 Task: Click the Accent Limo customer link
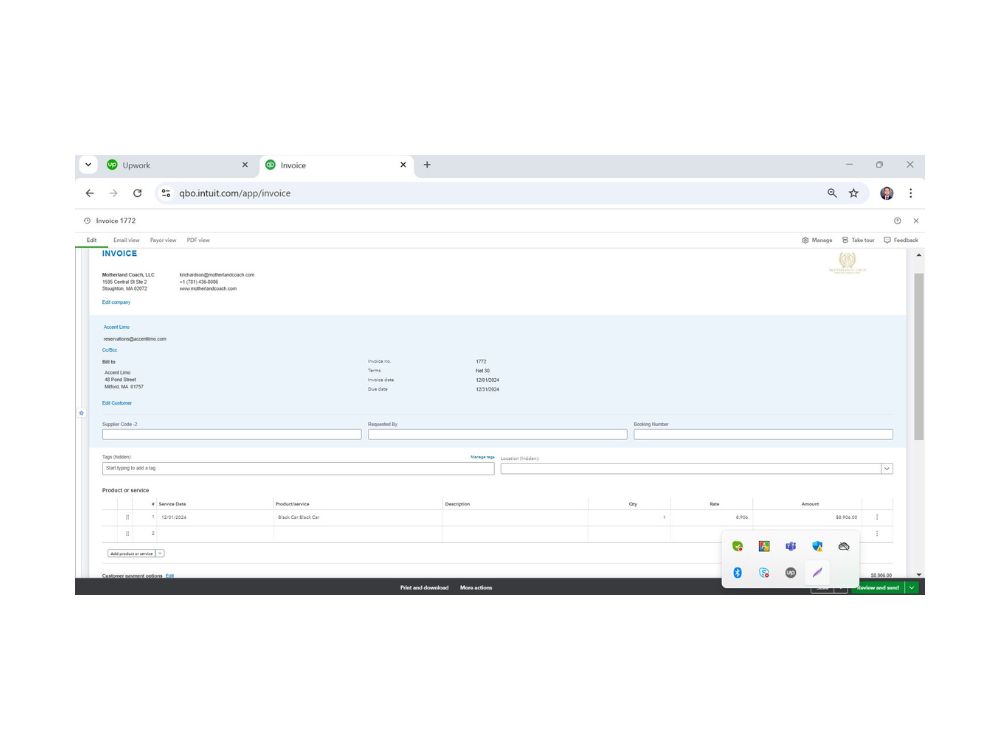pyautogui.click(x=116, y=327)
